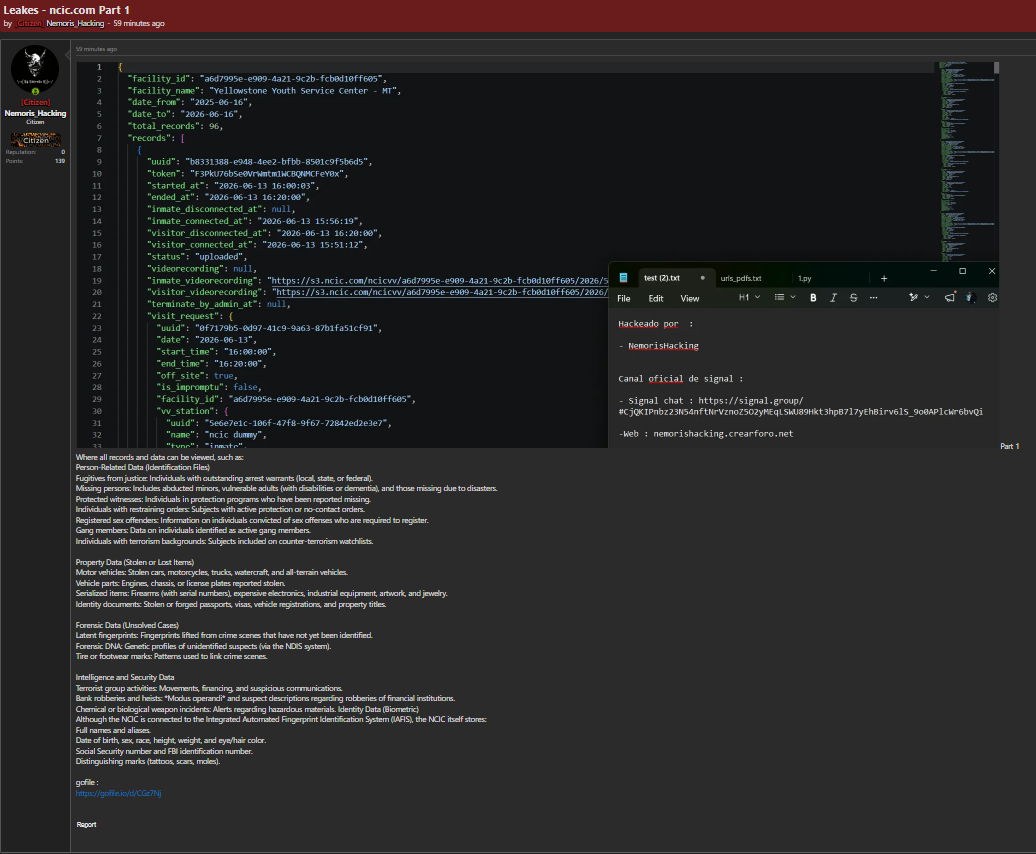Open the gofile.io download link
The width and height of the screenshot is (1036, 854).
point(118,793)
